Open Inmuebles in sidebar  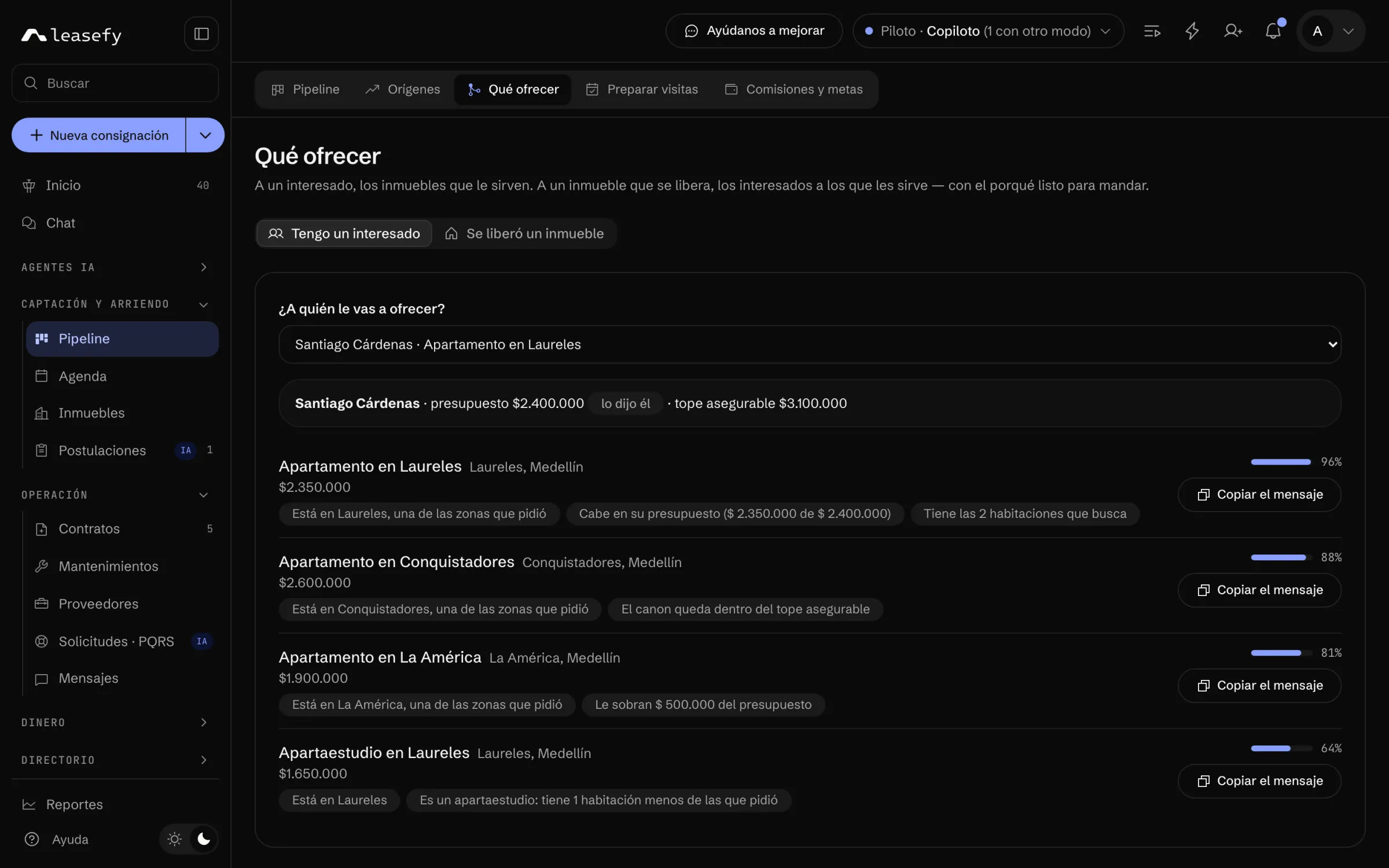tap(122, 413)
